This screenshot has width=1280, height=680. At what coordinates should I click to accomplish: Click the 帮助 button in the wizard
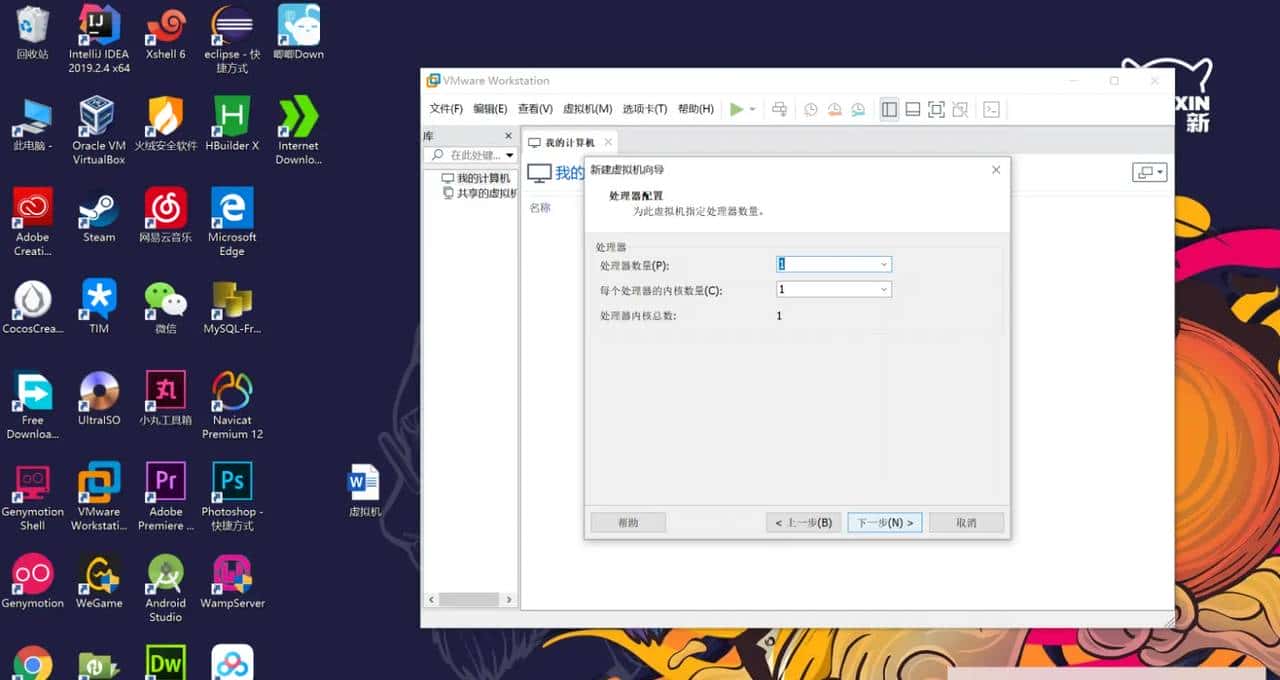pyautogui.click(x=628, y=522)
